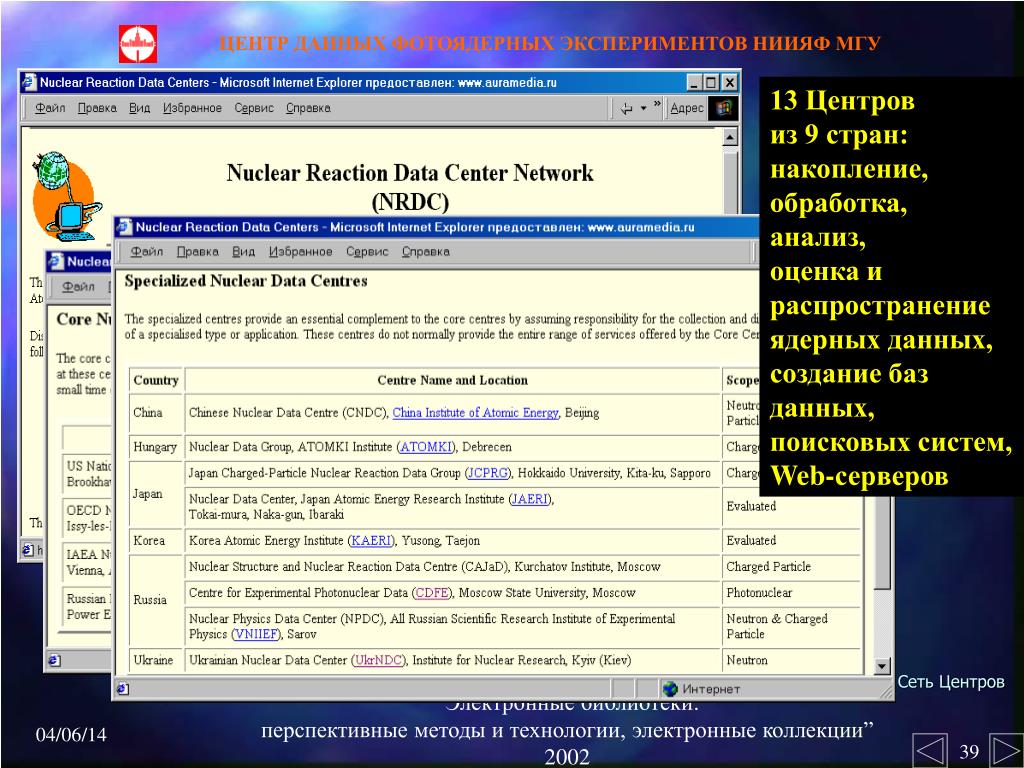Open the JCPRG link

coord(488,473)
